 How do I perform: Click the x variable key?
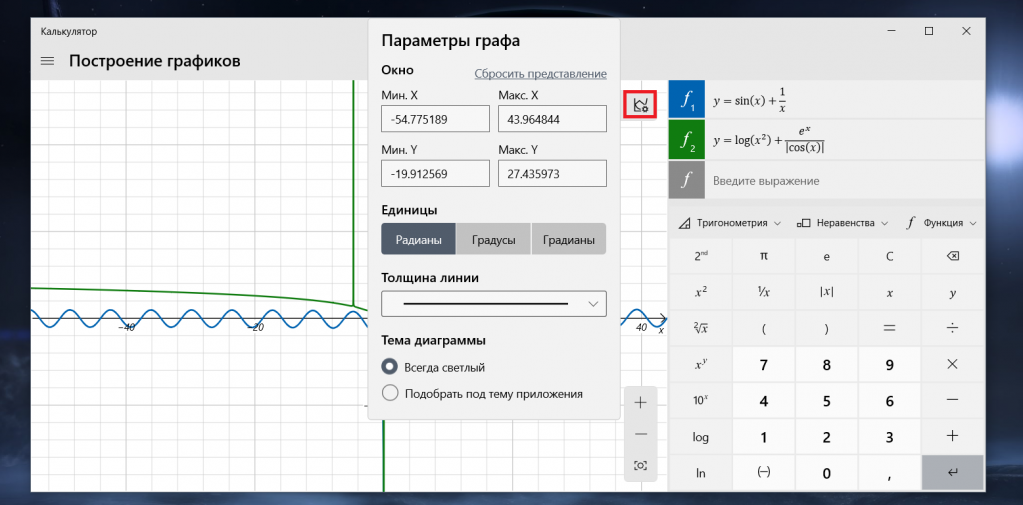[889, 293]
